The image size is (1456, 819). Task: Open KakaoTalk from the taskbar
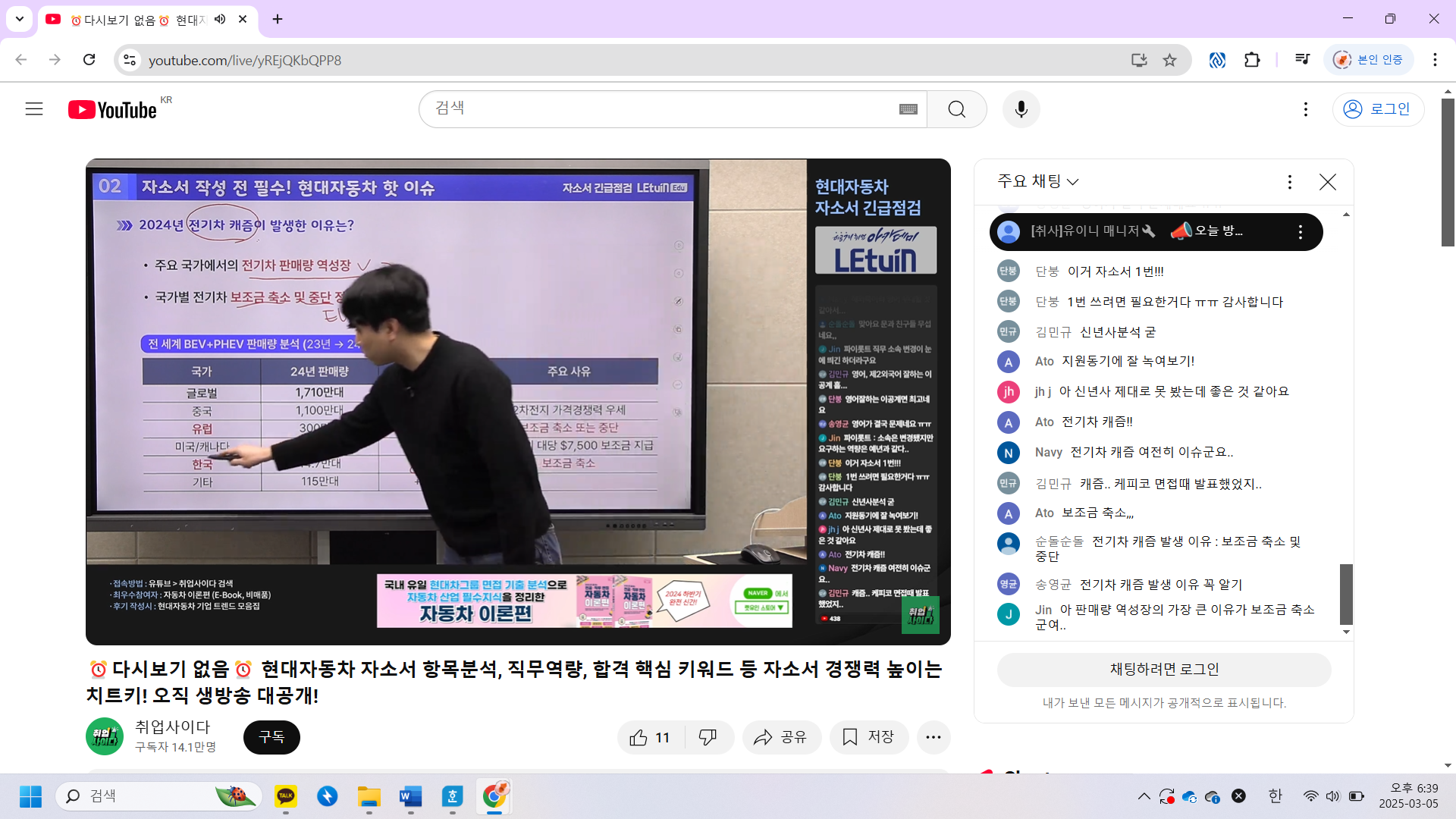[x=286, y=796]
